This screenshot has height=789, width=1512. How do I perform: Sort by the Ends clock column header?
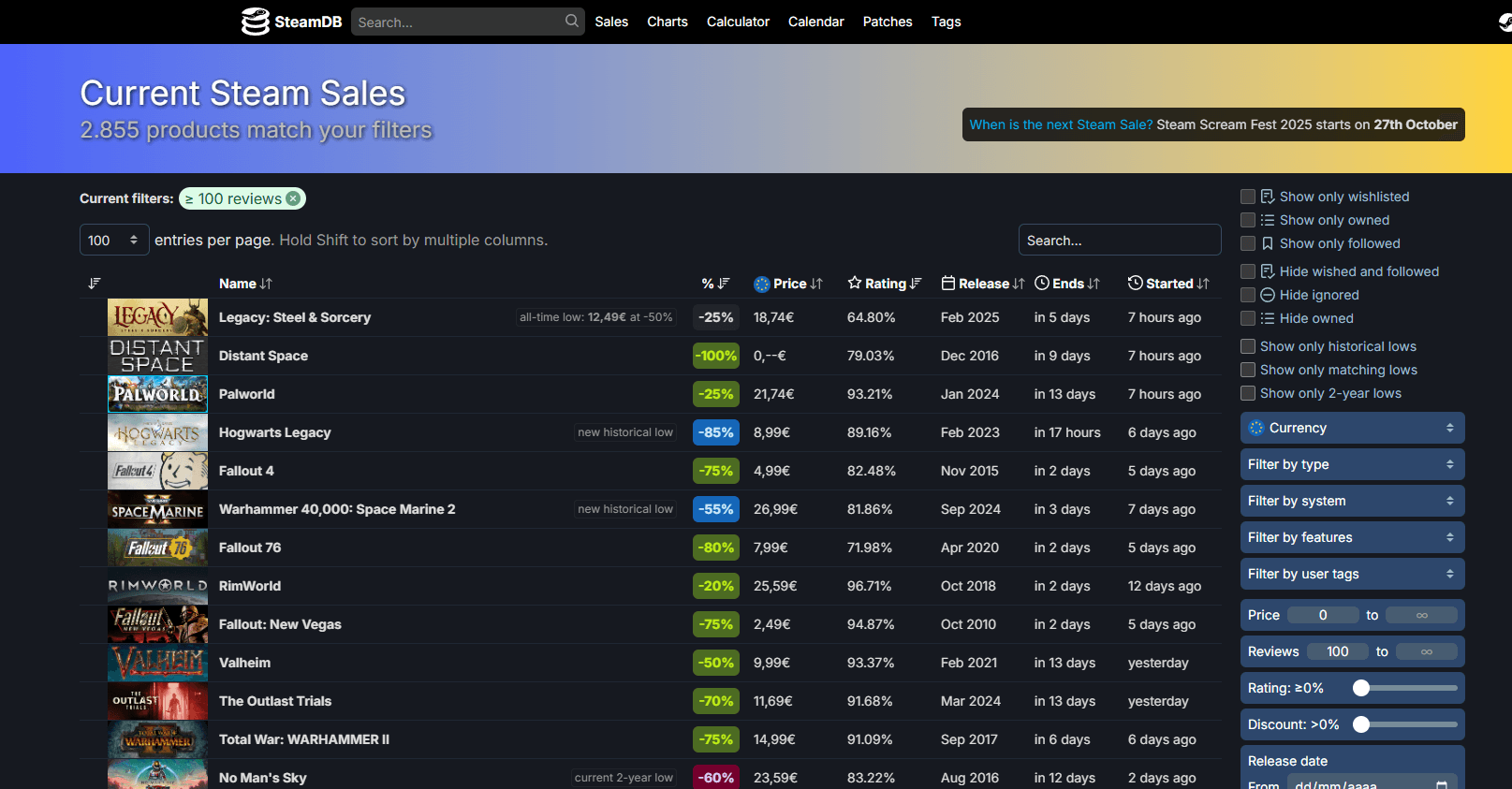pyautogui.click(x=1067, y=284)
